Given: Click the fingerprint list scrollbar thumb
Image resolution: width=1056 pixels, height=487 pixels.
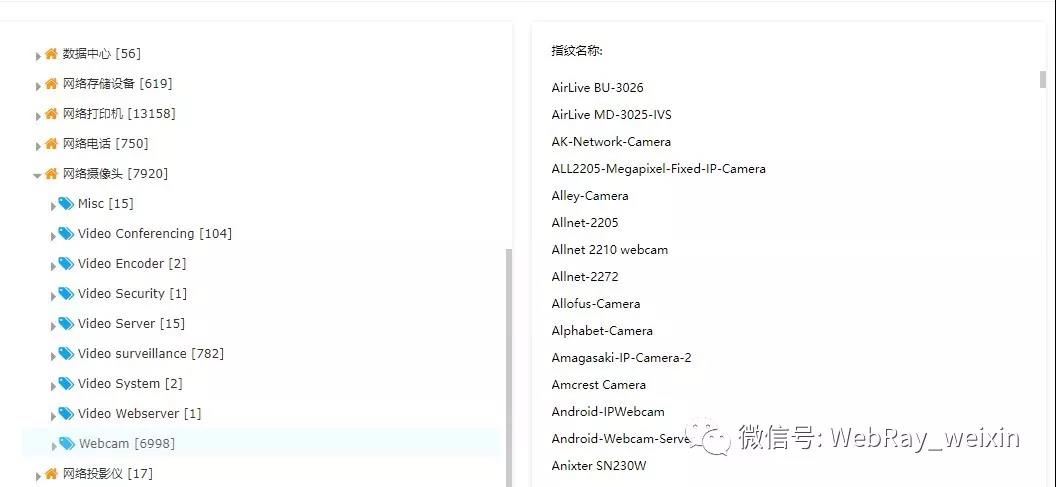Looking at the screenshot, I should click(1043, 79).
